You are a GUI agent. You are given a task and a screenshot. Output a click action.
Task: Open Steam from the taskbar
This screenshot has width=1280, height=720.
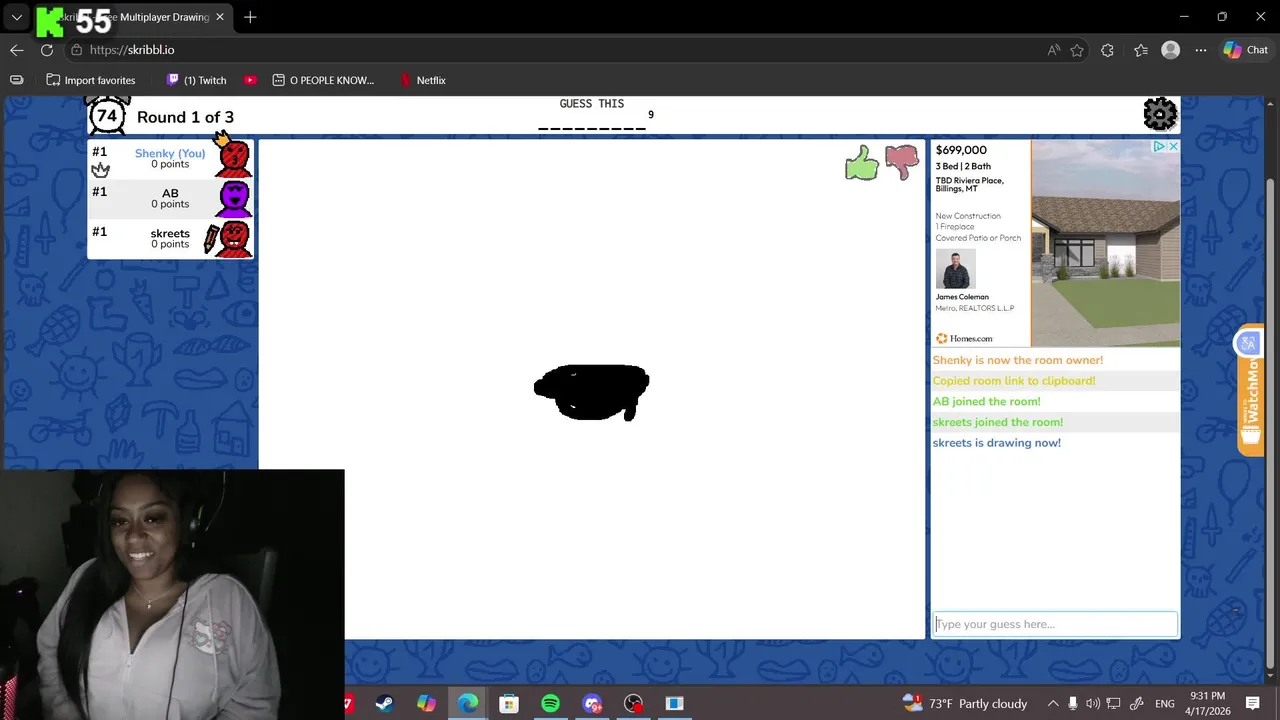(x=384, y=704)
